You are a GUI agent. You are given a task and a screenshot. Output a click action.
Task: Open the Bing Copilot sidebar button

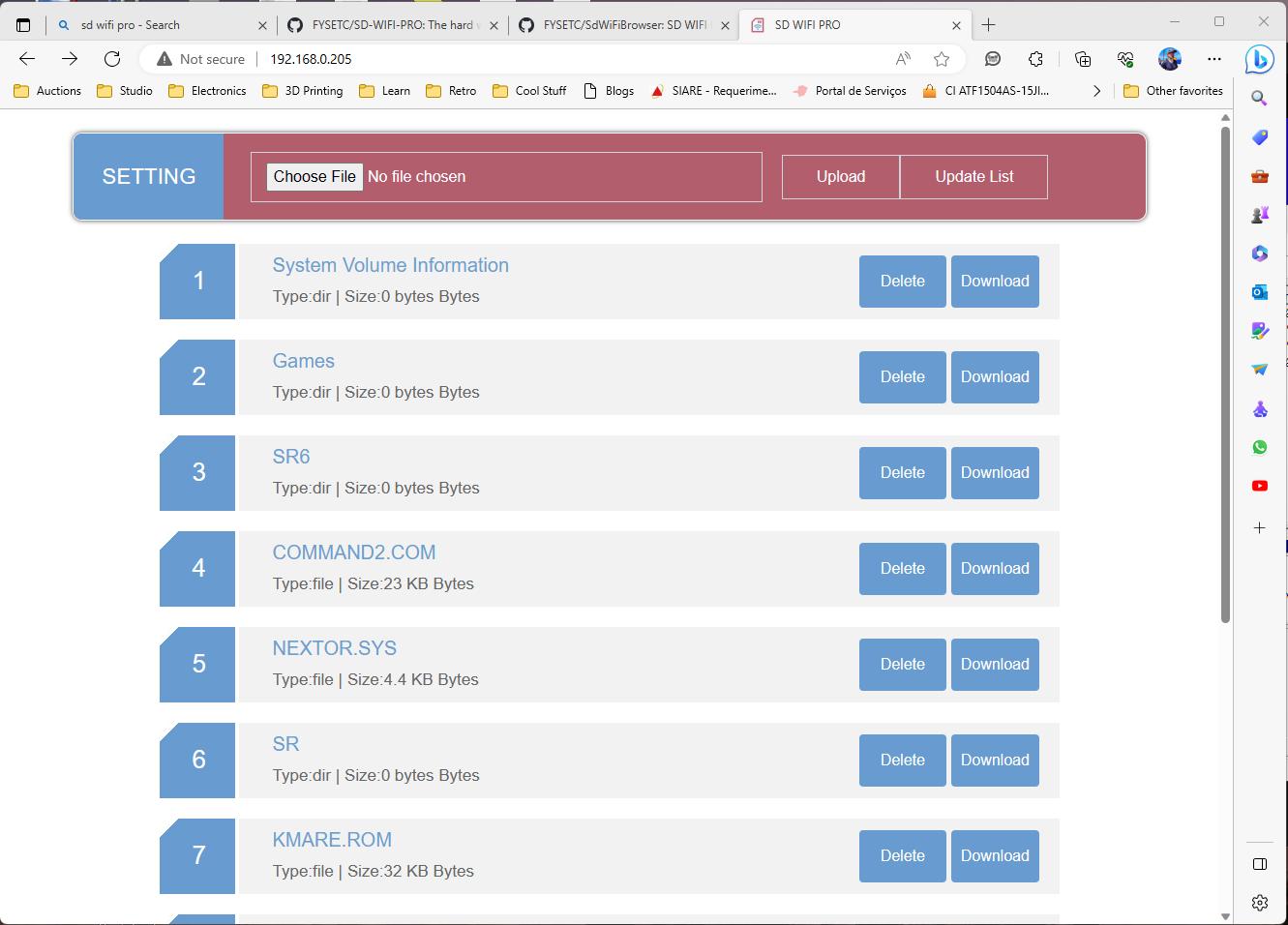pyautogui.click(x=1259, y=59)
